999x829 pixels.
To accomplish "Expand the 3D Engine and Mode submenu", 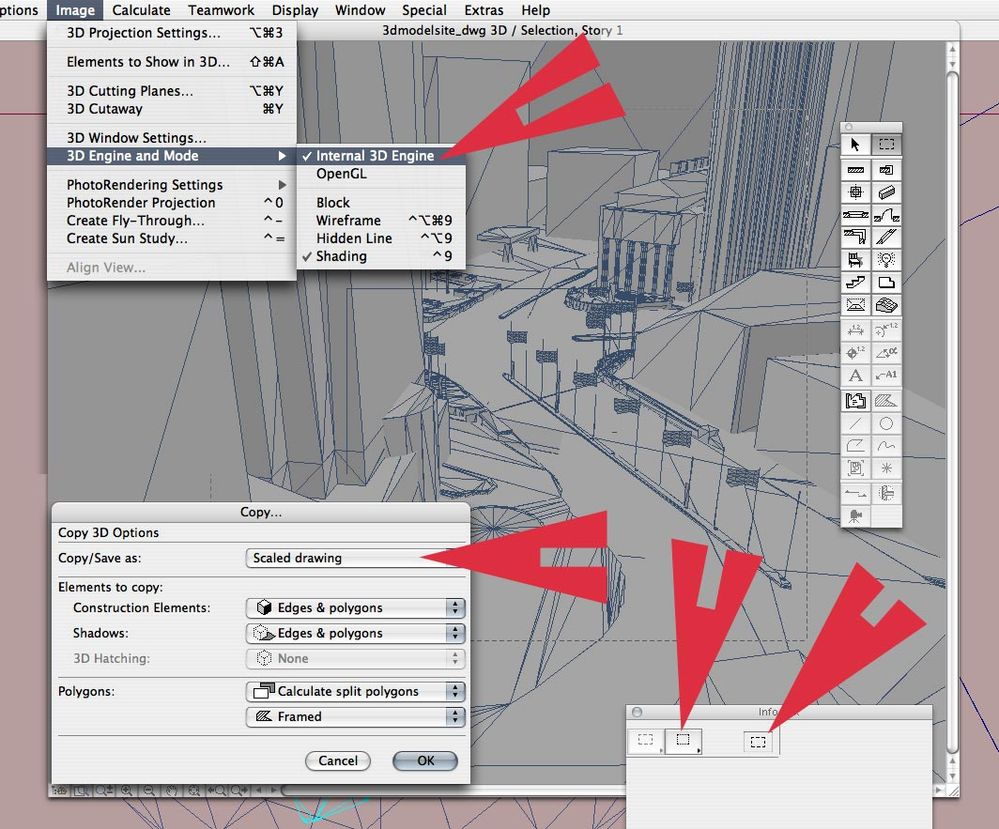I will point(171,155).
